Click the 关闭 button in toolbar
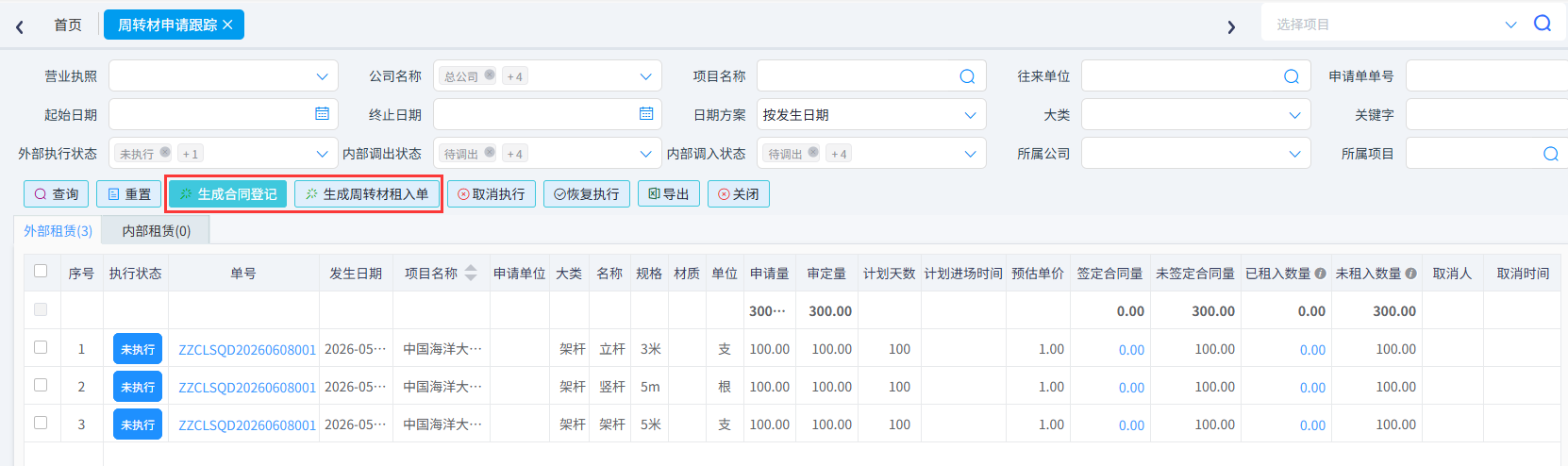 739,194
